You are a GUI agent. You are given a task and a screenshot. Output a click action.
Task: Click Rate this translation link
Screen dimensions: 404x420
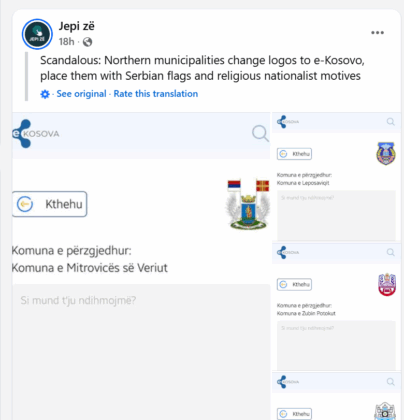[156, 94]
